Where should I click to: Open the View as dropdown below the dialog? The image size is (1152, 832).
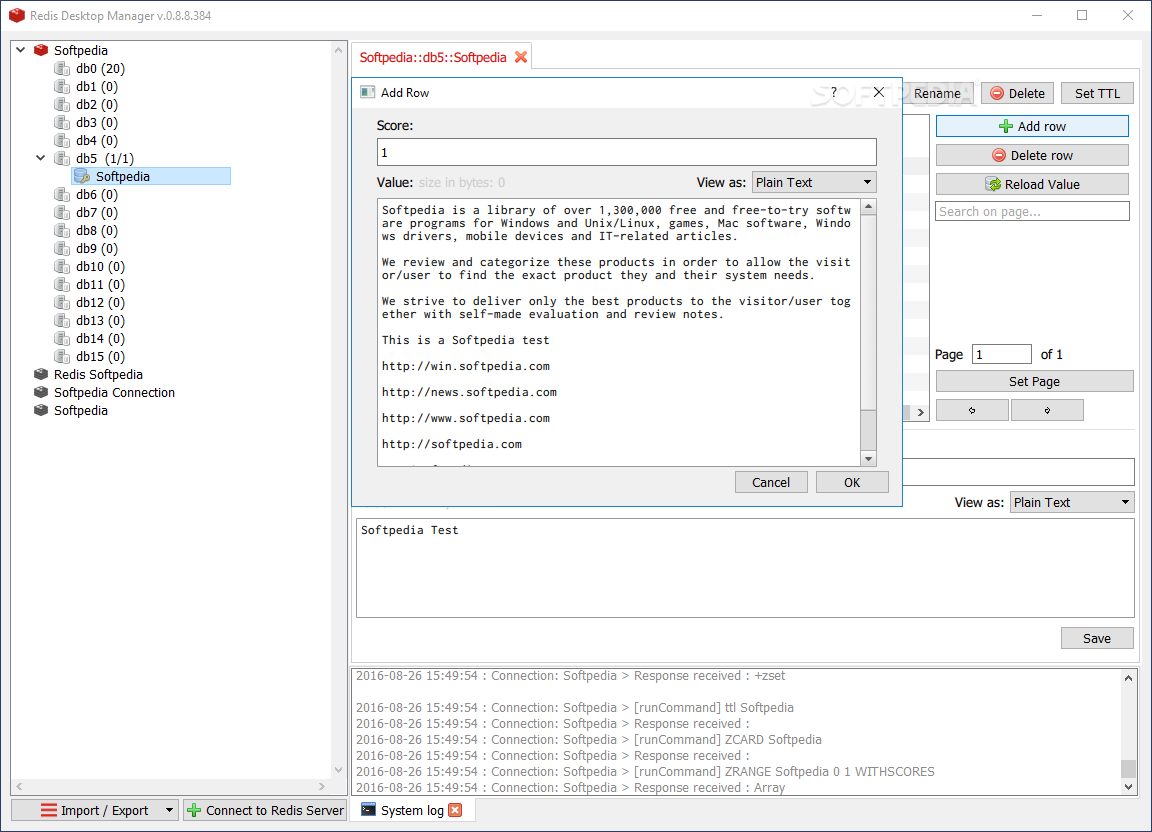tap(1072, 503)
